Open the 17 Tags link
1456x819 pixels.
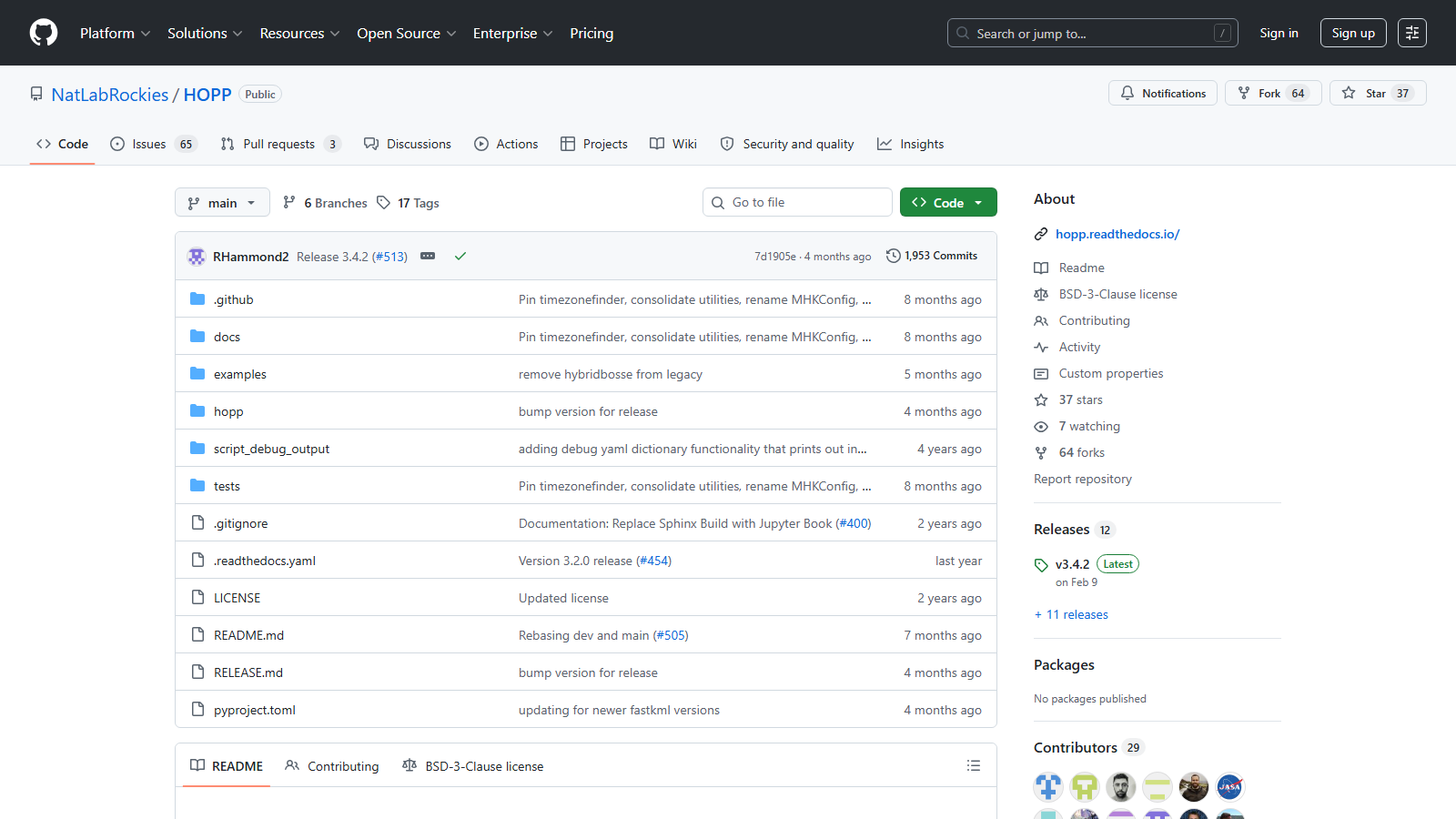pyautogui.click(x=408, y=203)
